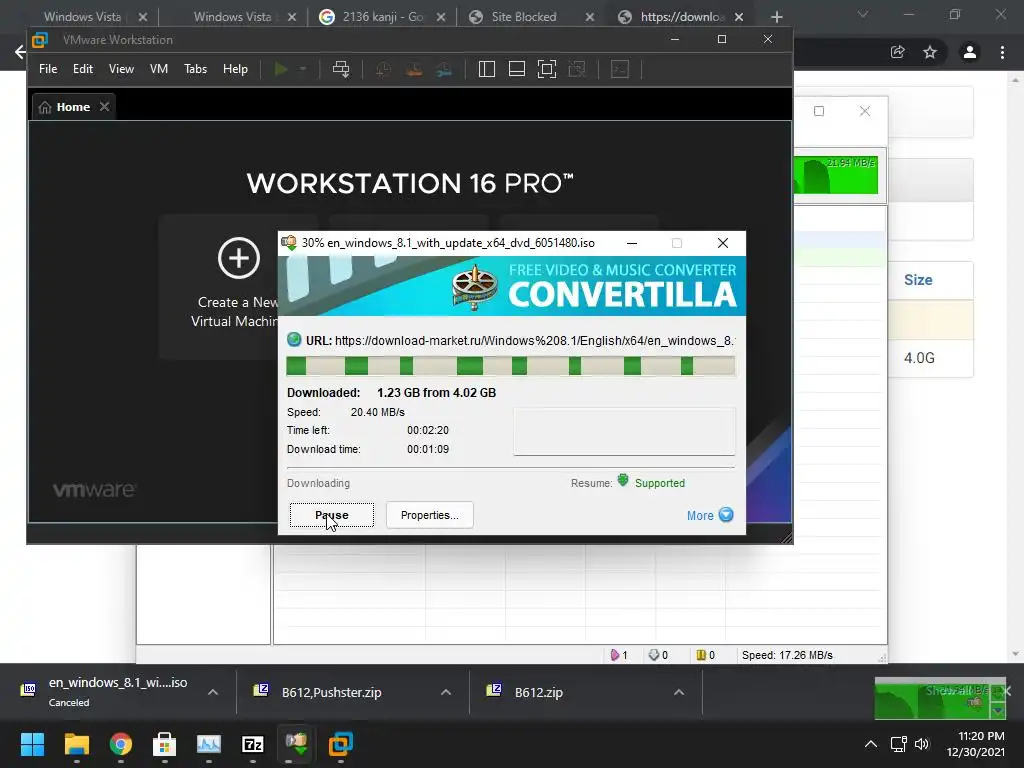Open the File menu in VMware
This screenshot has height=768, width=1024.
(48, 69)
